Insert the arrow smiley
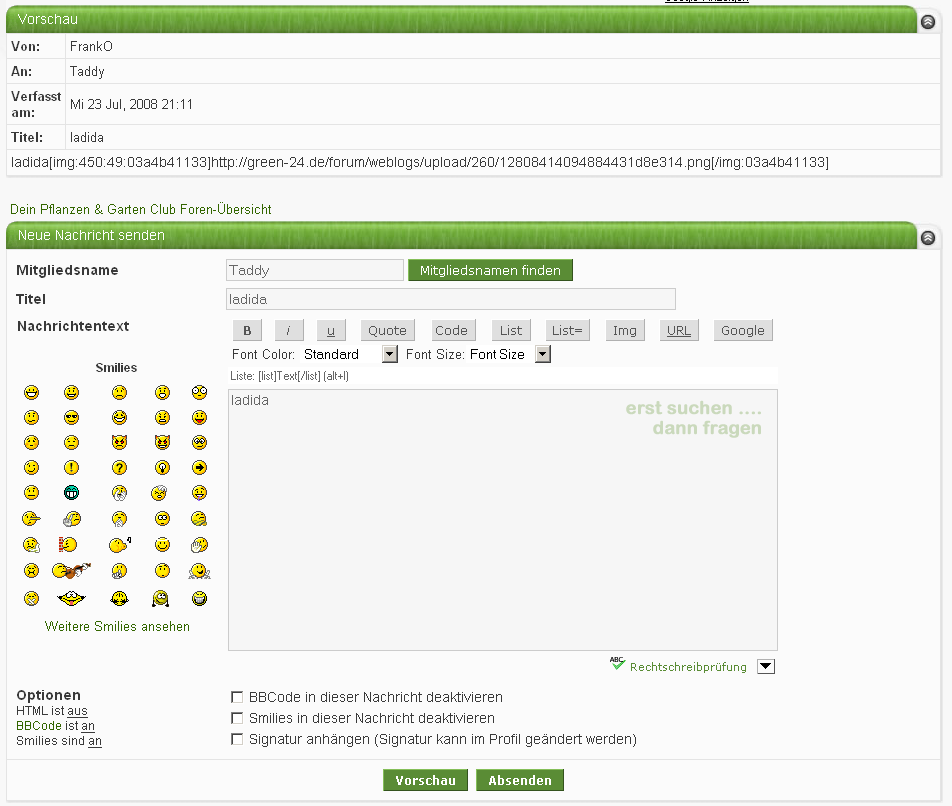 [x=199, y=467]
